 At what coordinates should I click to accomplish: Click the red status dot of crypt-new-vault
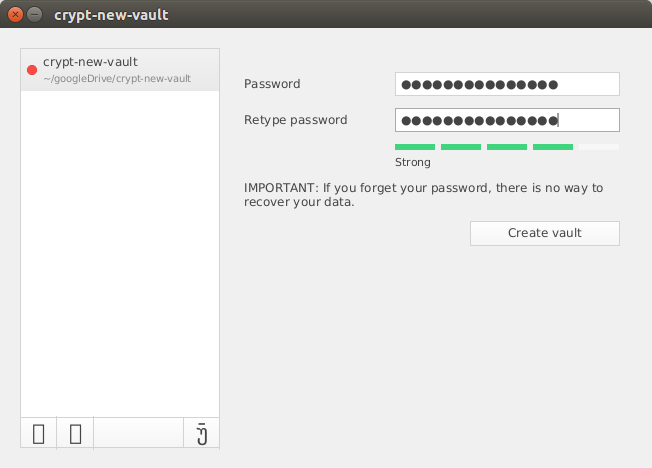(x=32, y=70)
